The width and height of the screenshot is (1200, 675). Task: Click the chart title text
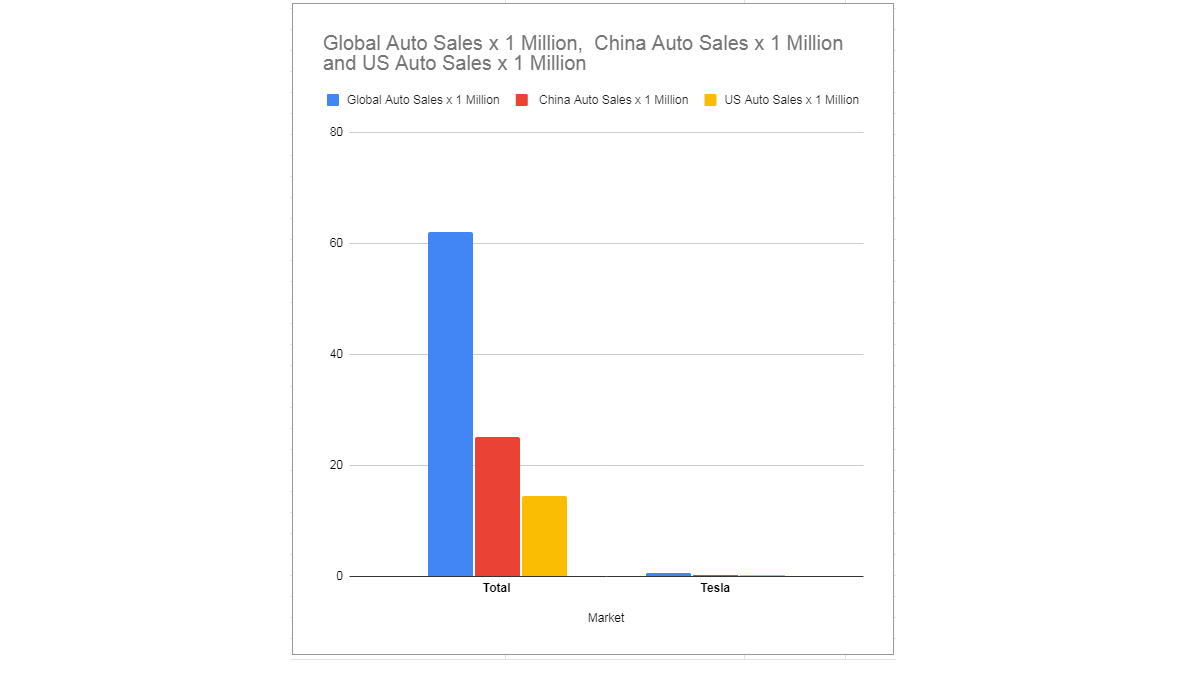(x=582, y=53)
